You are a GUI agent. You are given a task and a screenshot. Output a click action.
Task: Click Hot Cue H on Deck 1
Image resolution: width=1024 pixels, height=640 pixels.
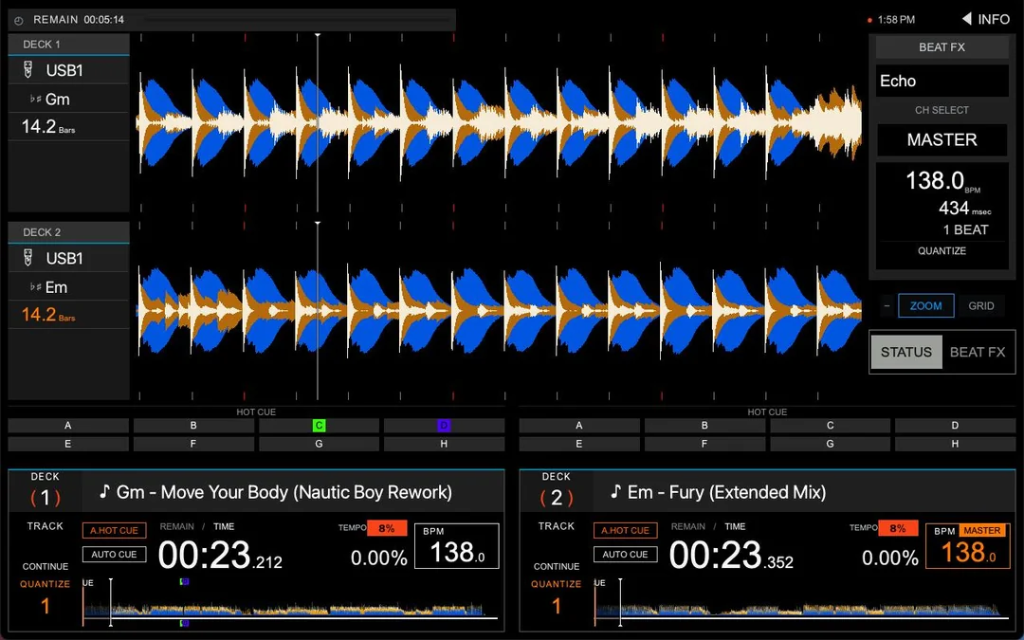444,444
